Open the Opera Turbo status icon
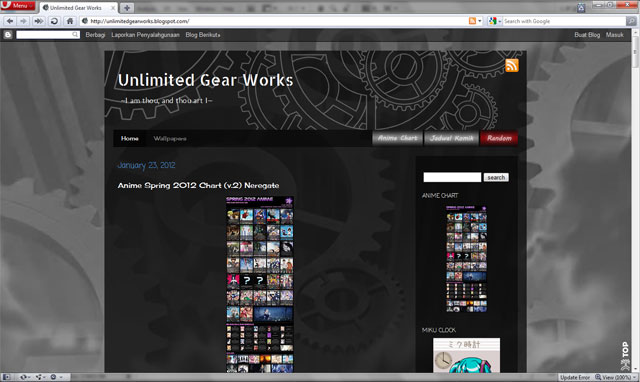The height and width of the screenshot is (382, 640). 55,377
